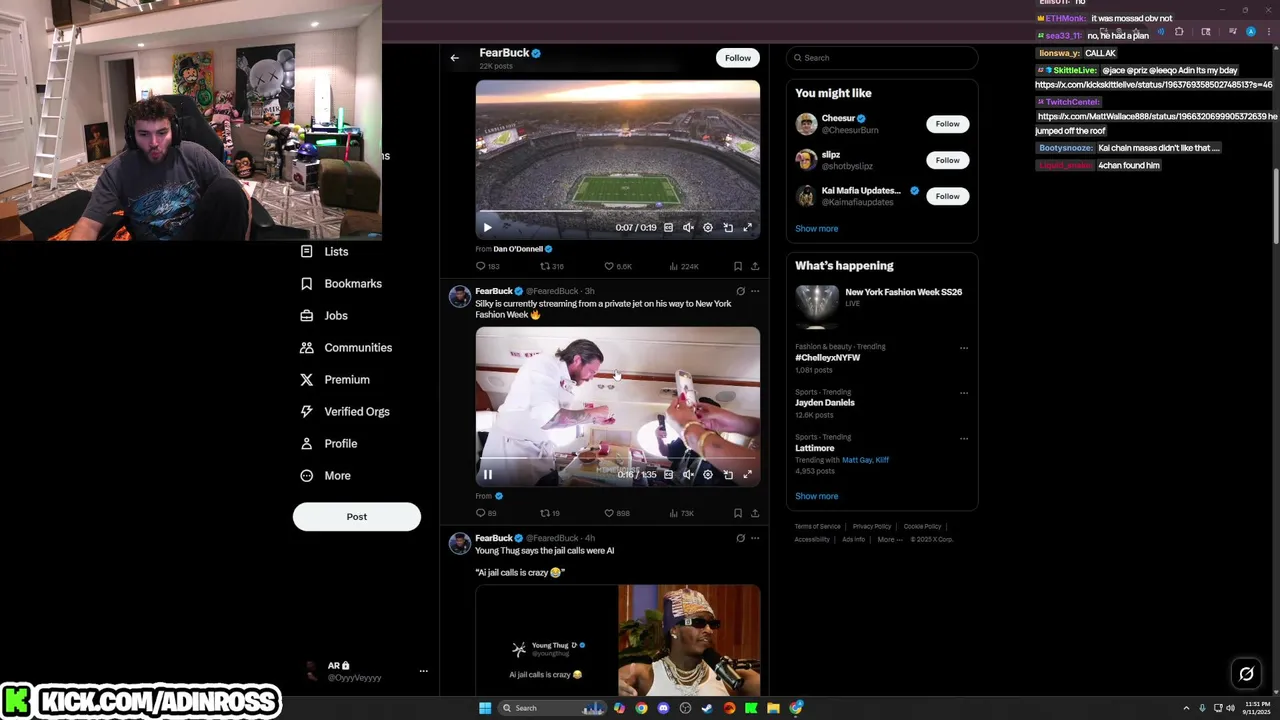Focus the X search field

coord(882,58)
